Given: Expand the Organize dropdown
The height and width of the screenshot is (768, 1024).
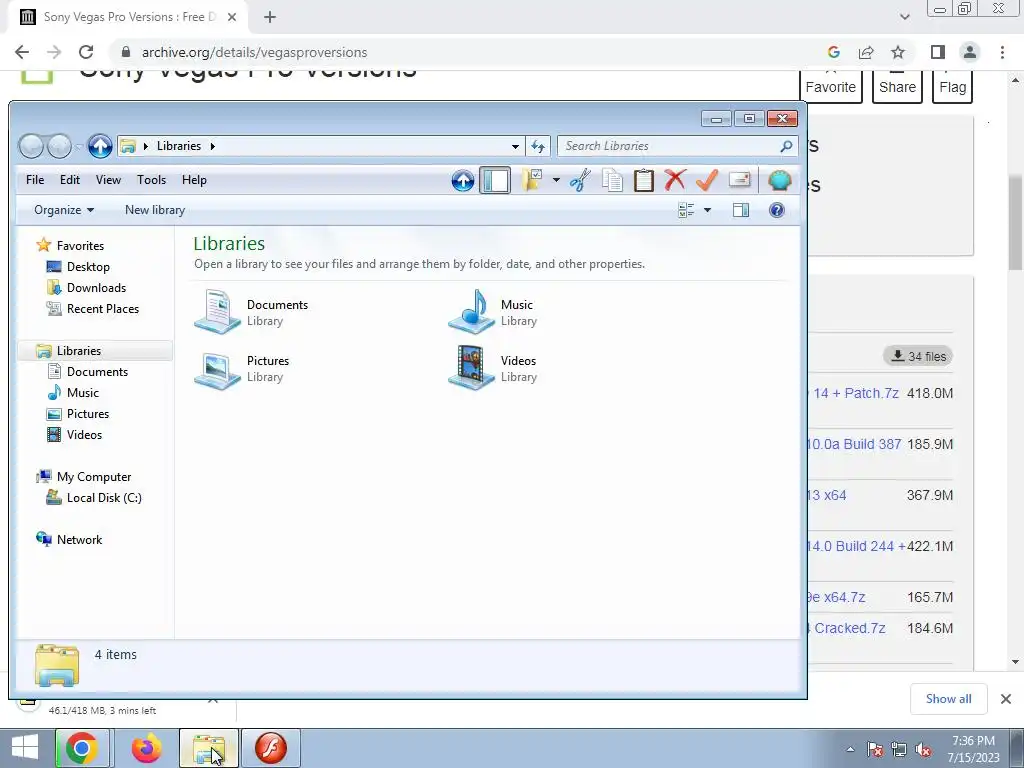Looking at the screenshot, I should (64, 210).
